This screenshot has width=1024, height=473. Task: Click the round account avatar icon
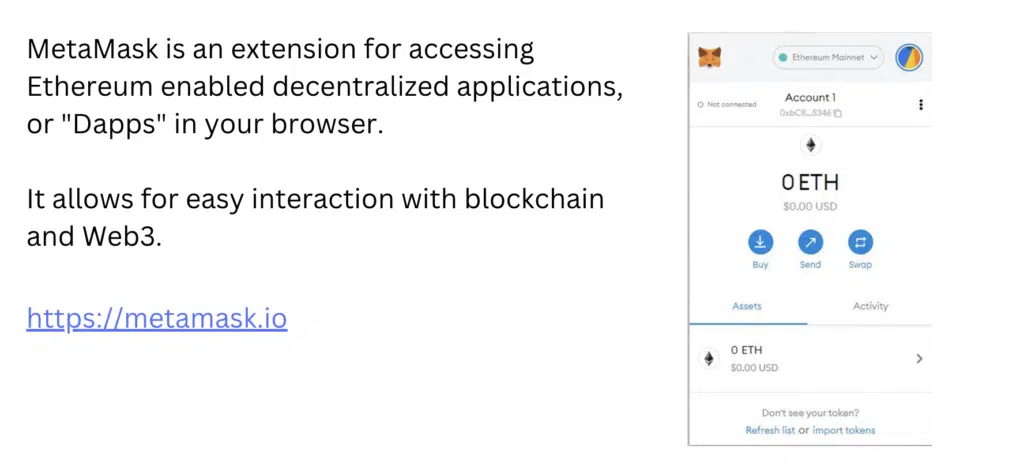[908, 58]
